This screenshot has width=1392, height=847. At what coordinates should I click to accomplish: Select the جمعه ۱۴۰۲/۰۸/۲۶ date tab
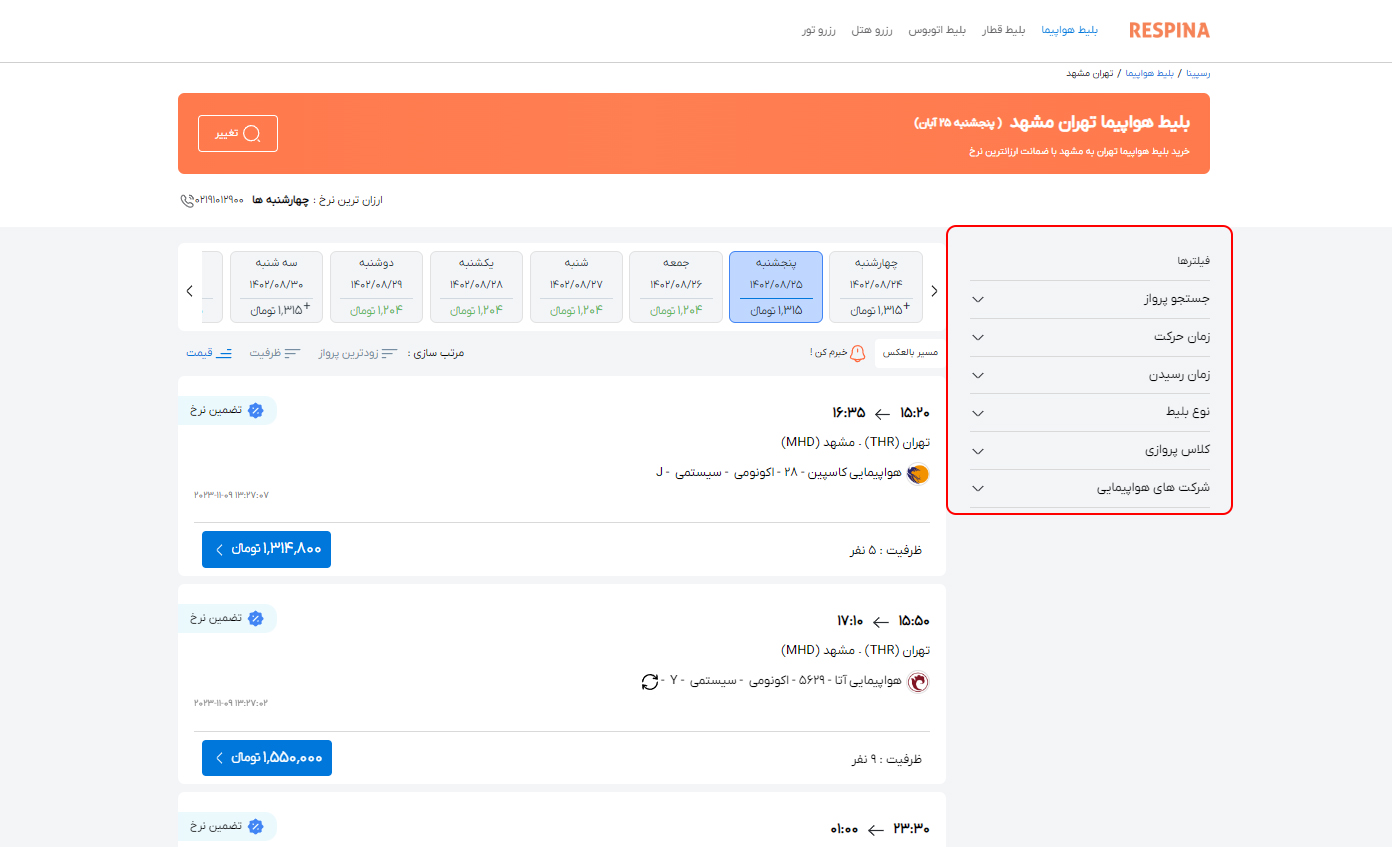(x=676, y=287)
